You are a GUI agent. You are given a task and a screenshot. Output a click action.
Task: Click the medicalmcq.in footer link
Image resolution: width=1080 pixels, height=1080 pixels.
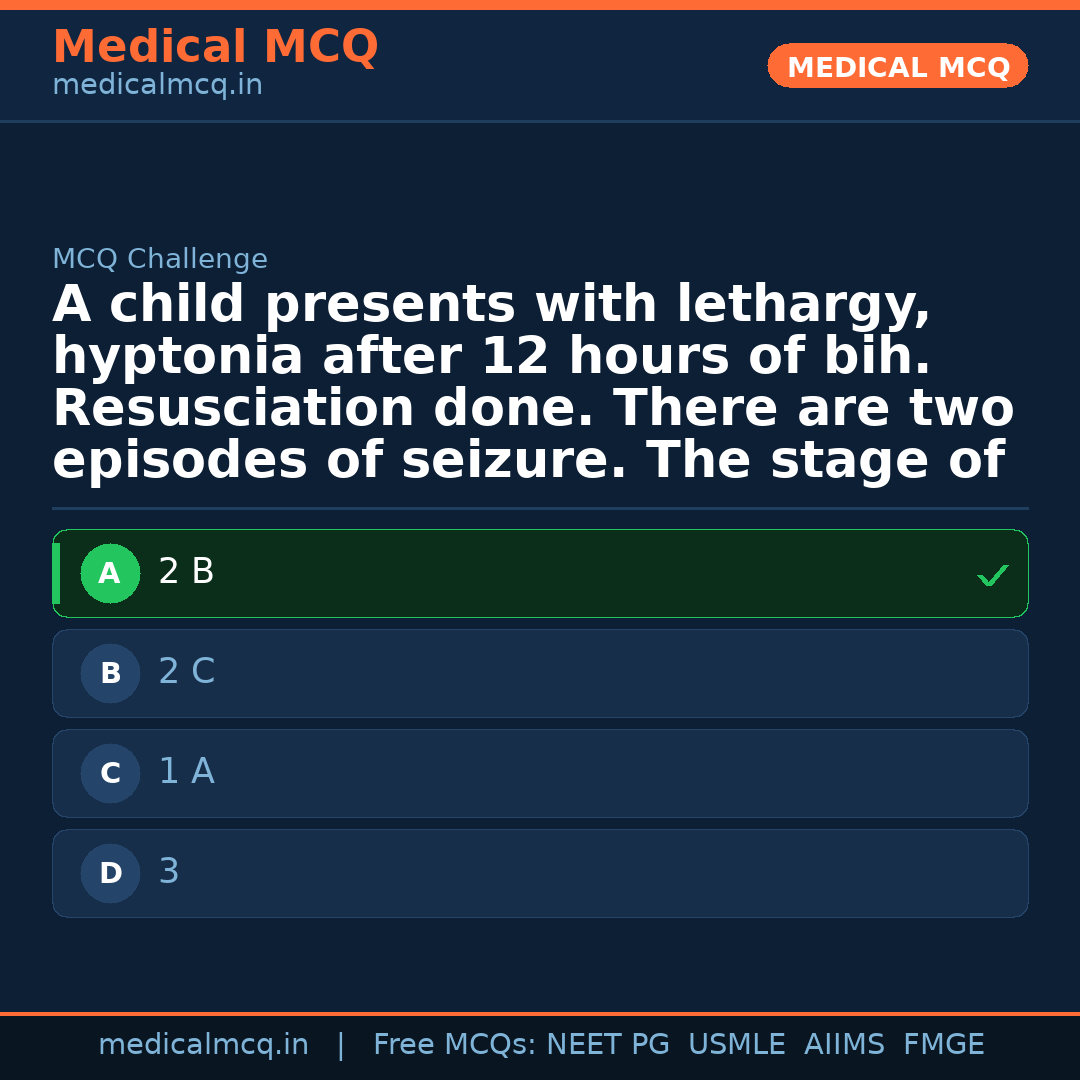pyautogui.click(x=203, y=1043)
